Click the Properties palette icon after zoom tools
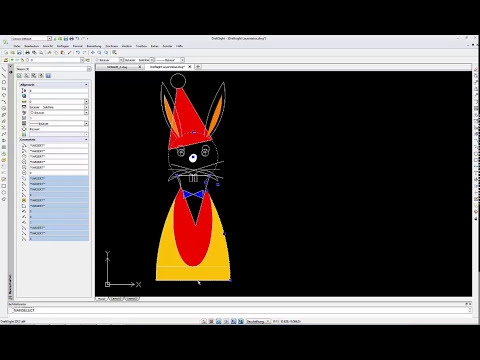This screenshot has height=360, width=480. (x=114, y=53)
